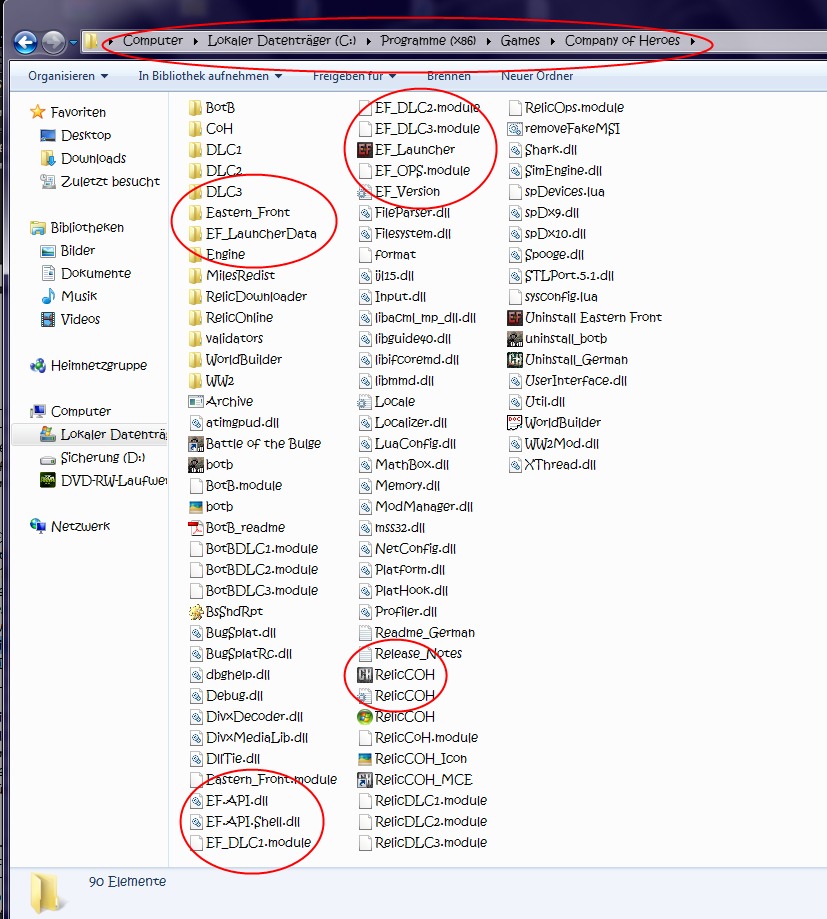Select EF-API.dll file
Image resolution: width=827 pixels, height=919 pixels.
(x=228, y=801)
